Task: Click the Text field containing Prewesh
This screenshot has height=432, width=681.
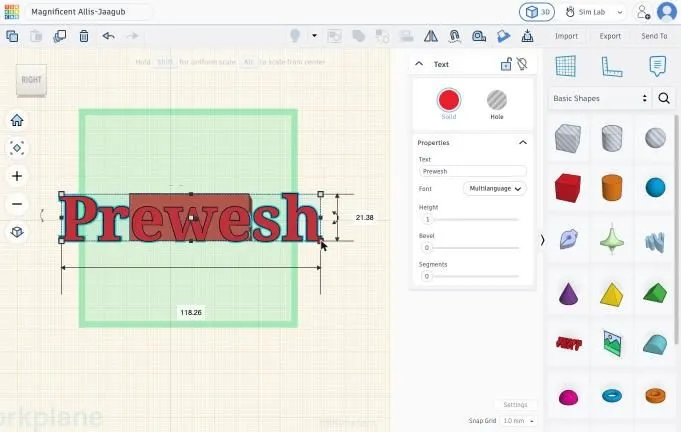Action: click(473, 171)
